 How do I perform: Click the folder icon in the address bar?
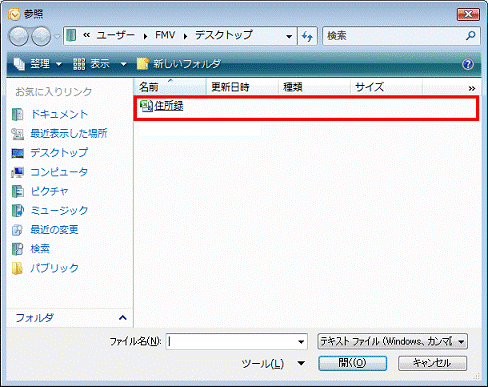(x=71, y=35)
